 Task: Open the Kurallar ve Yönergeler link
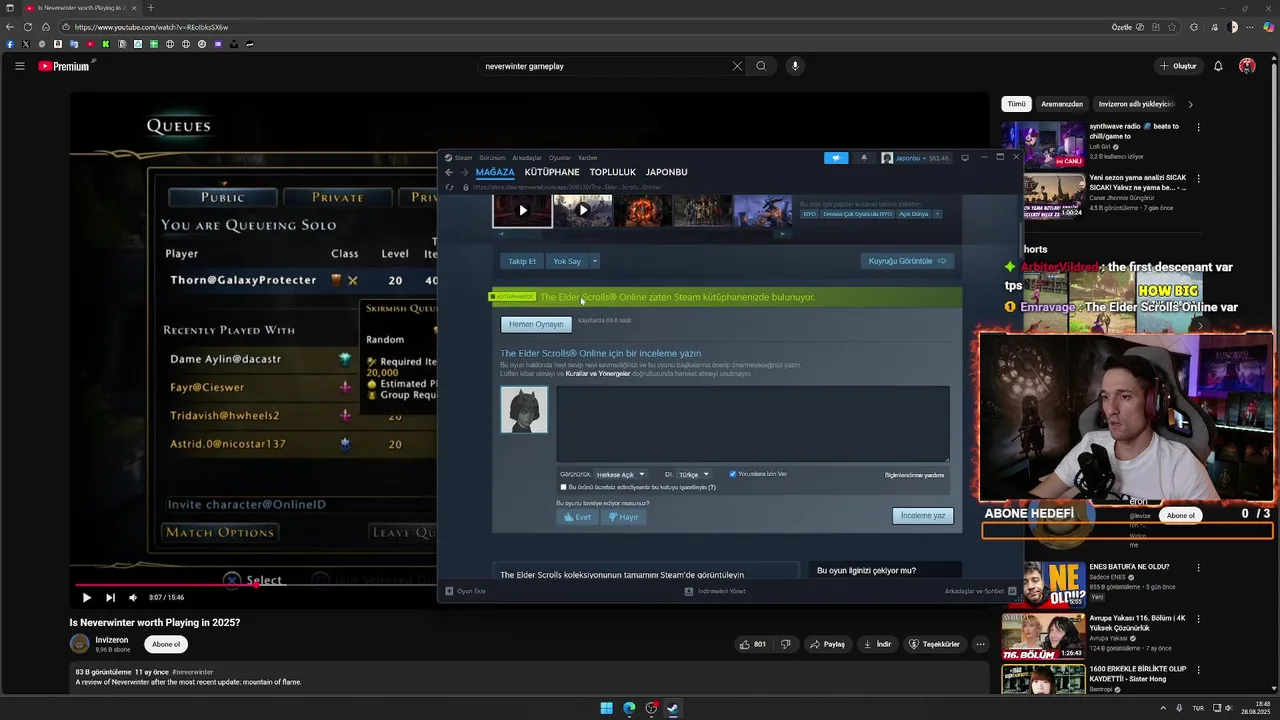point(598,373)
